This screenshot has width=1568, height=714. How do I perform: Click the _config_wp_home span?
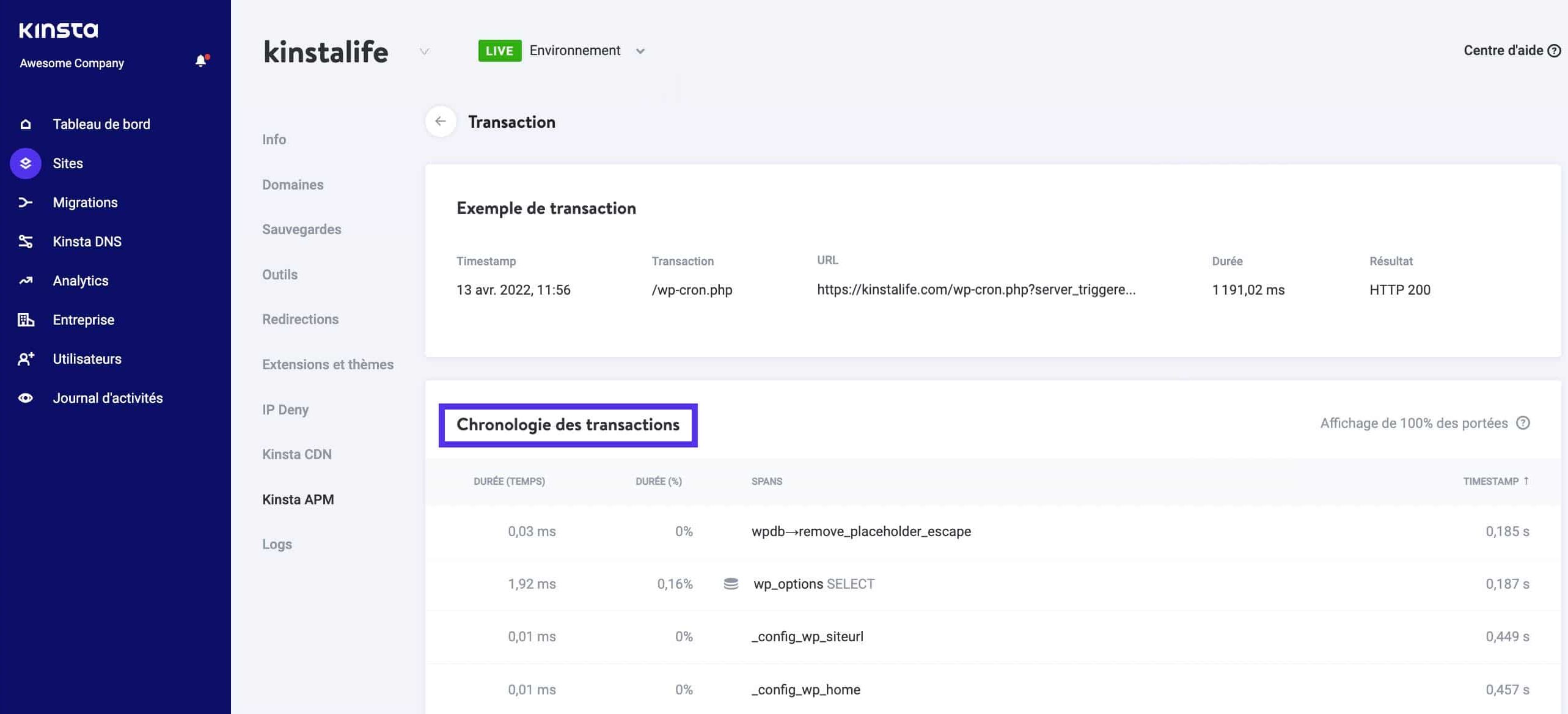(x=806, y=690)
